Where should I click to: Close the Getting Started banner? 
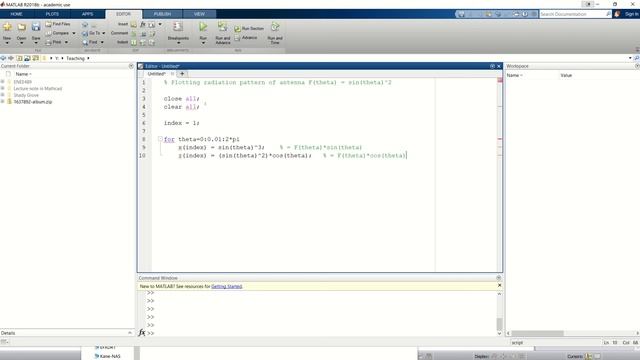500,285
